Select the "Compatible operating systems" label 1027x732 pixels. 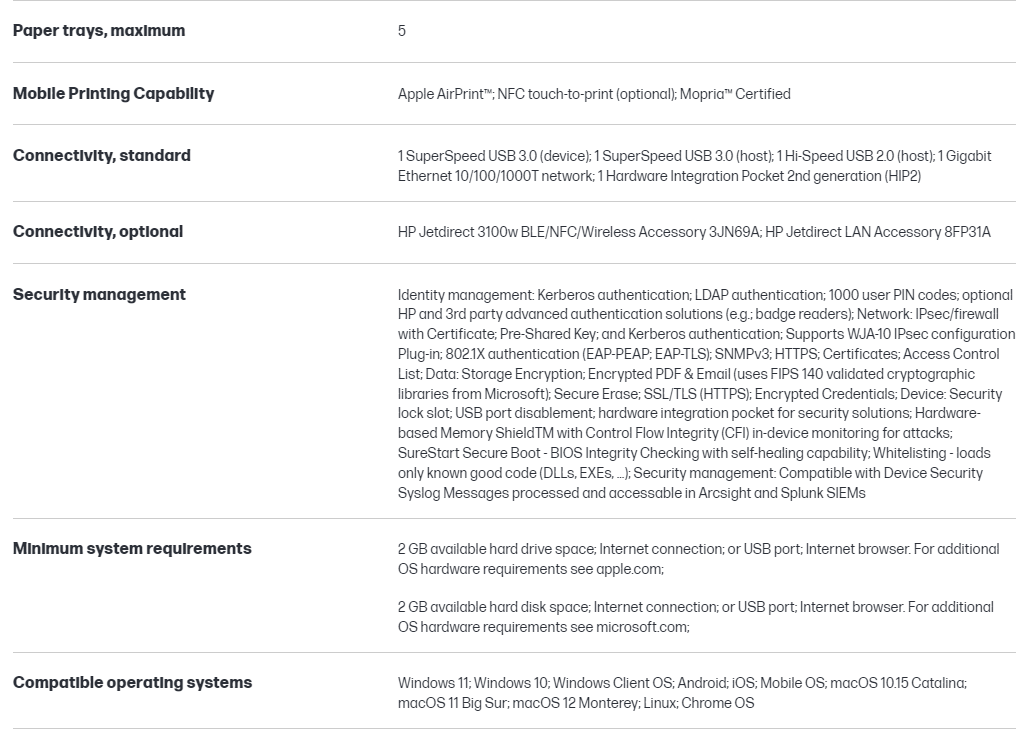pyautogui.click(x=132, y=683)
